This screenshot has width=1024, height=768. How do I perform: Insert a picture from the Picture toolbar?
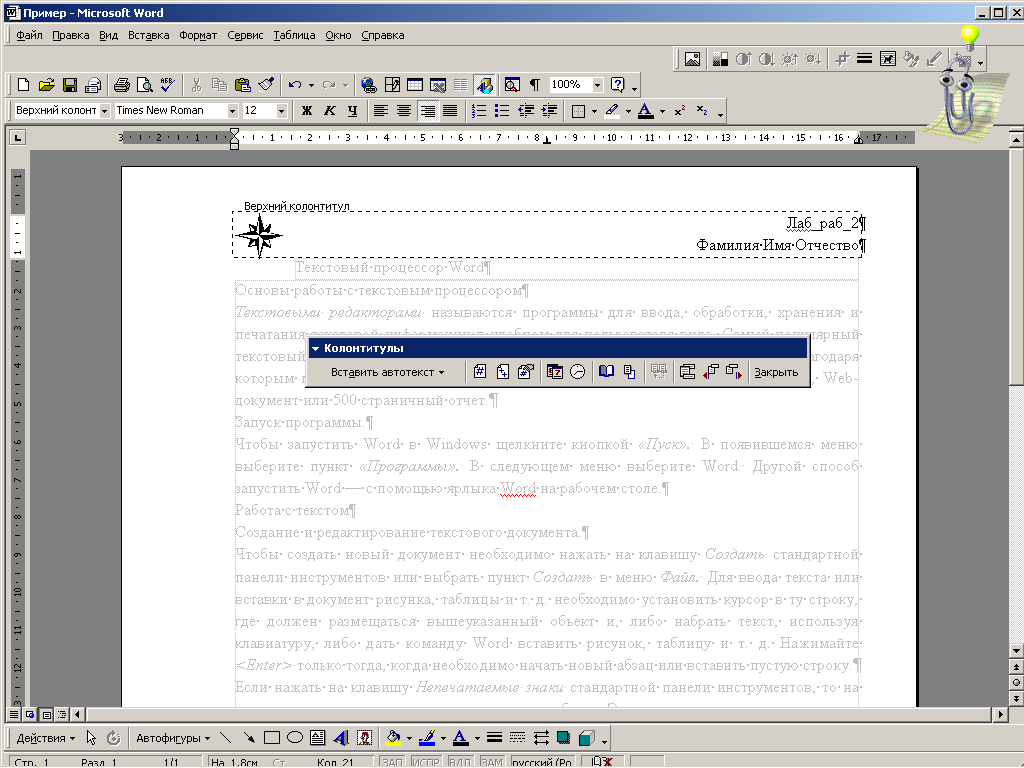(x=692, y=59)
